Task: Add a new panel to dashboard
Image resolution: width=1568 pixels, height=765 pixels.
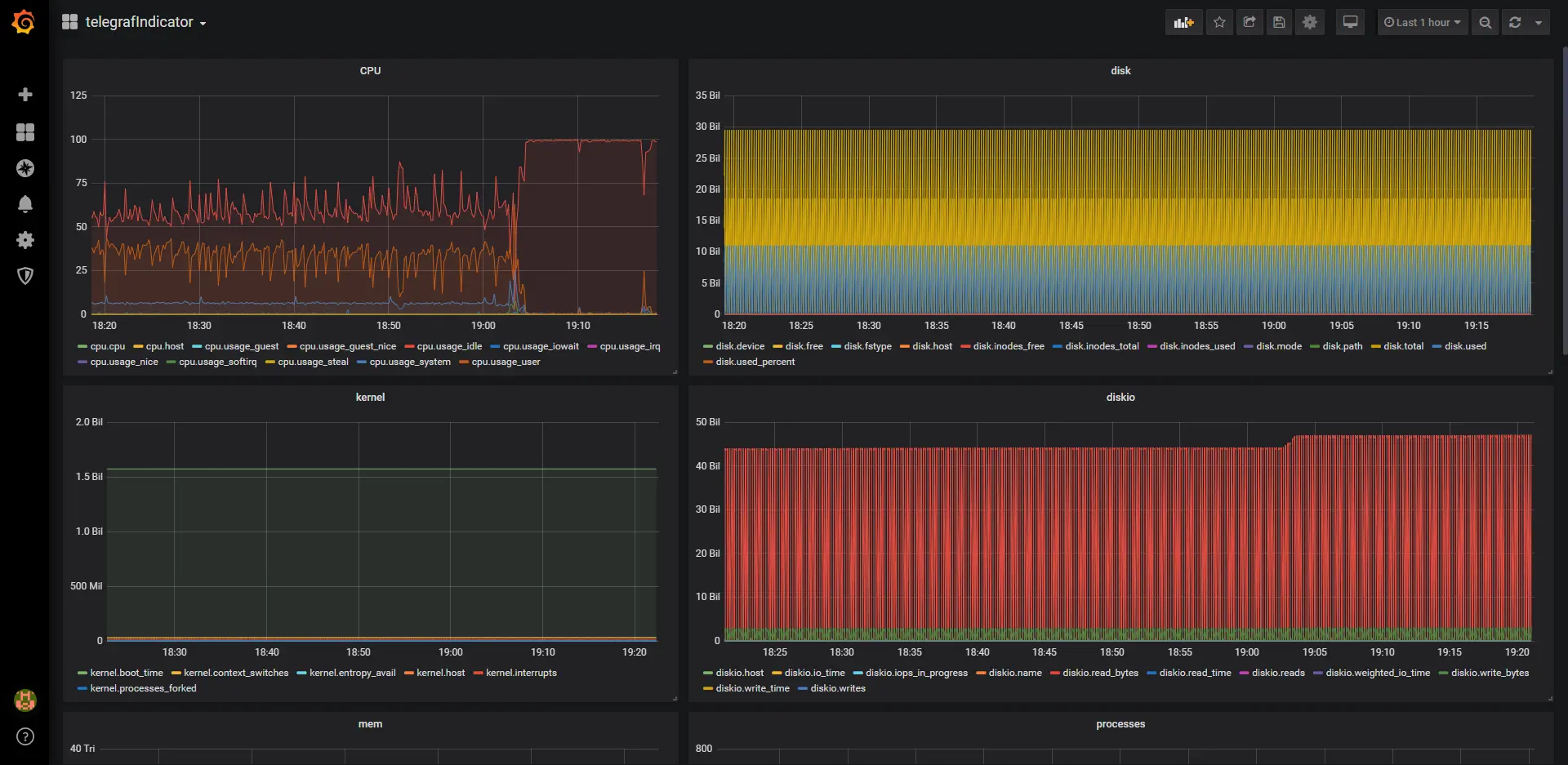Action: click(x=1183, y=22)
